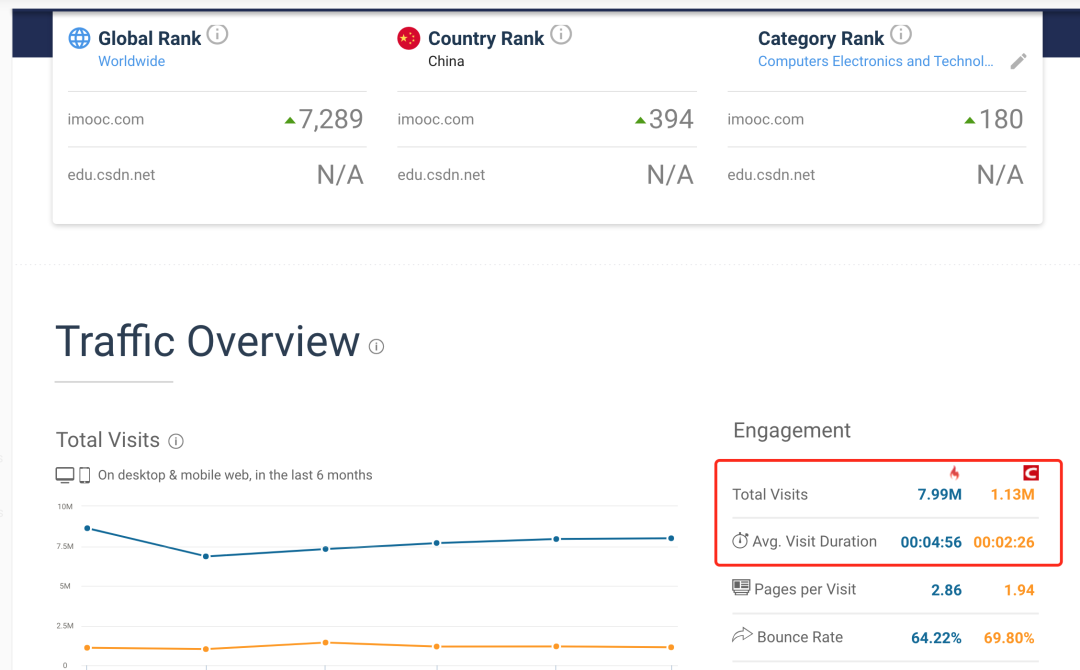Click the Category Rank heading
The height and width of the screenshot is (670, 1080).
821,39
